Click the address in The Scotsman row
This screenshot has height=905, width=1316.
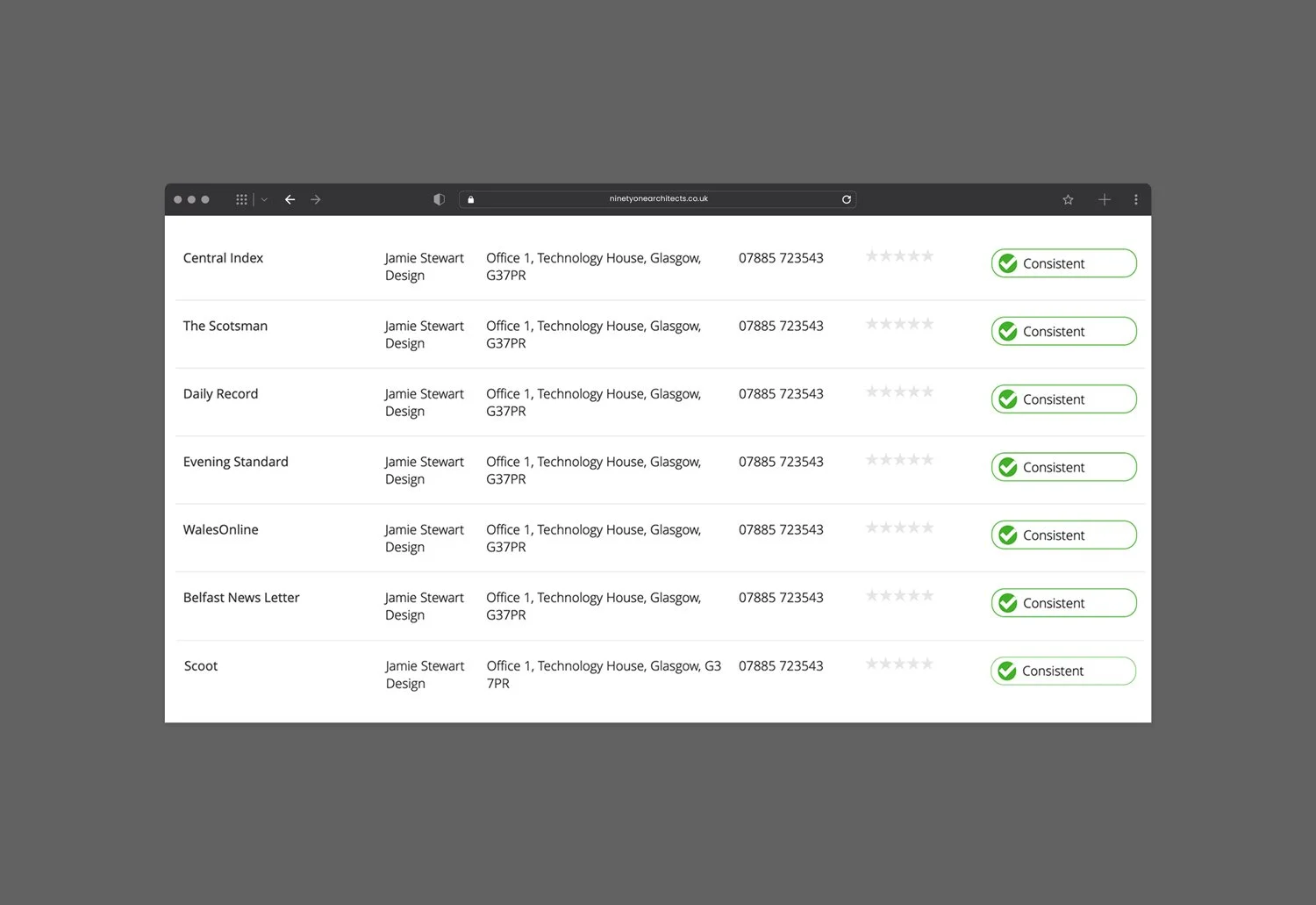pyautogui.click(x=594, y=334)
